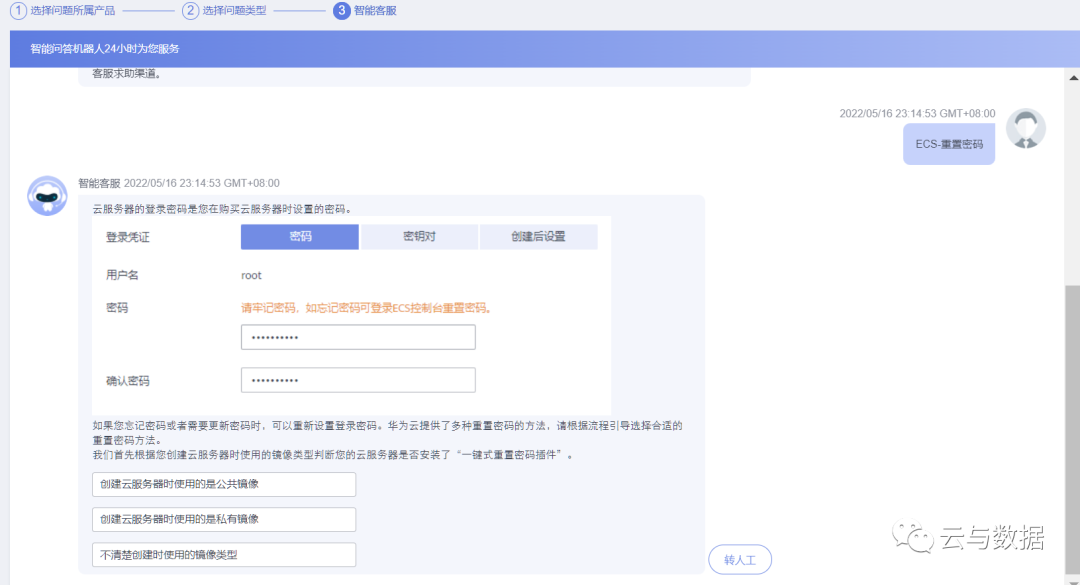Click the "ECS-重置密码" quick reply chip
1080x585 pixels.
point(948,143)
